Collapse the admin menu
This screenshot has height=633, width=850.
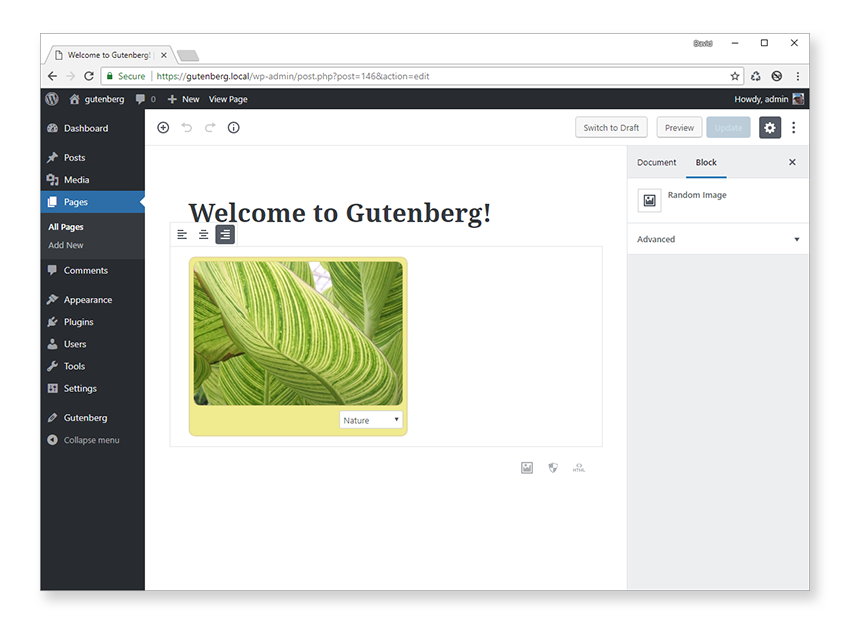tap(93, 440)
